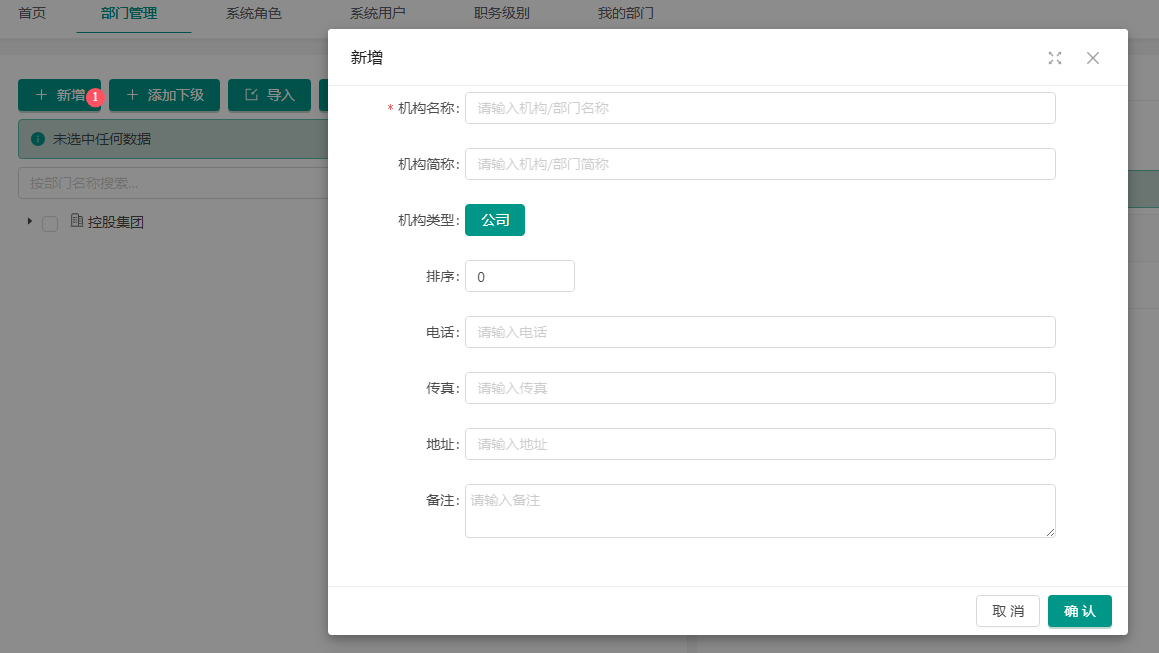Click the fullscreen expand icon in dialog header
This screenshot has height=653, width=1159.
click(1054, 58)
